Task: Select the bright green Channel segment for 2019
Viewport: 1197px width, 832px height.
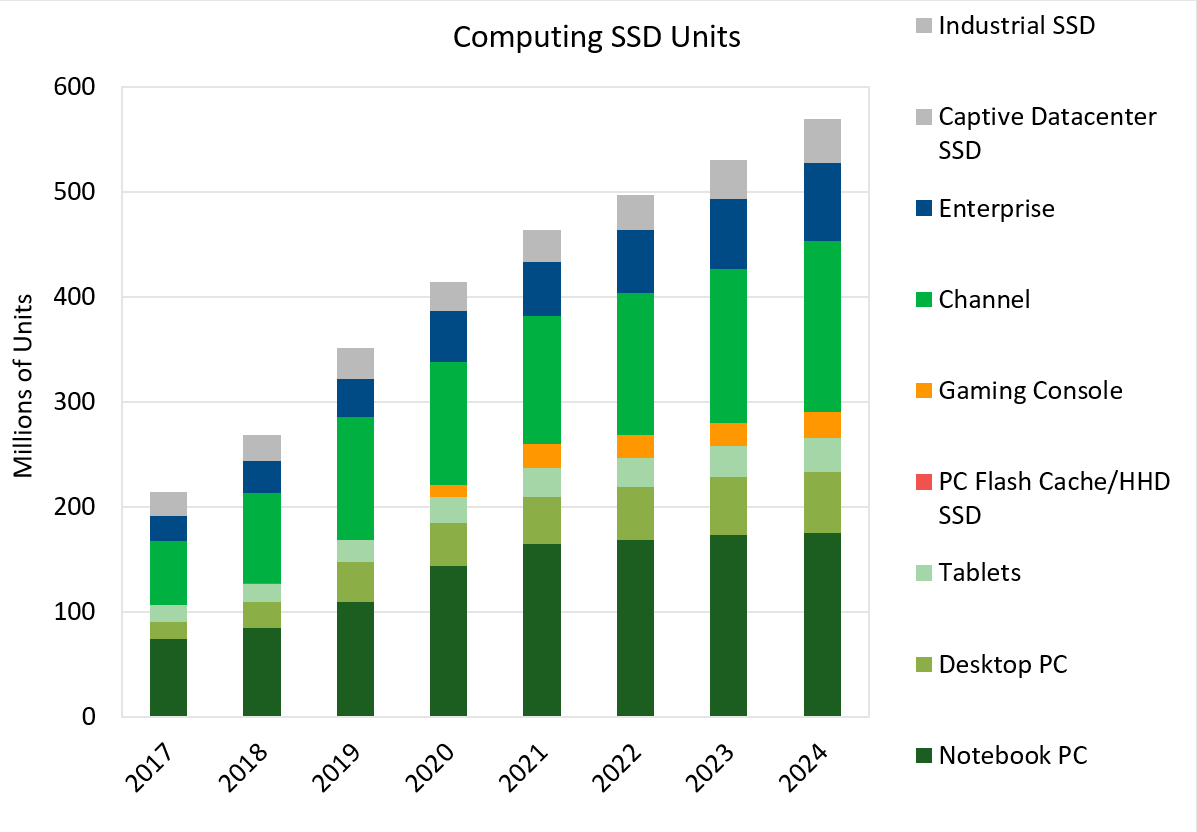Action: click(x=355, y=478)
